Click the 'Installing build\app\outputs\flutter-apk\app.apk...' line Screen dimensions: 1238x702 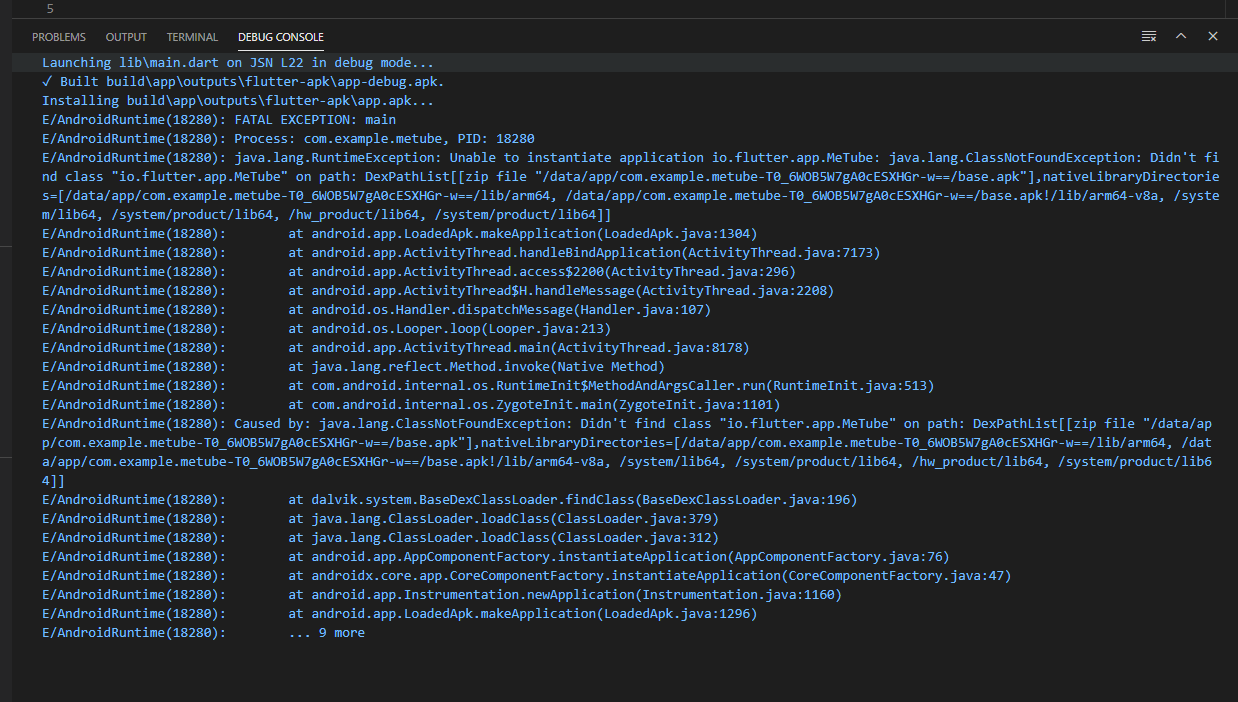[238, 100]
